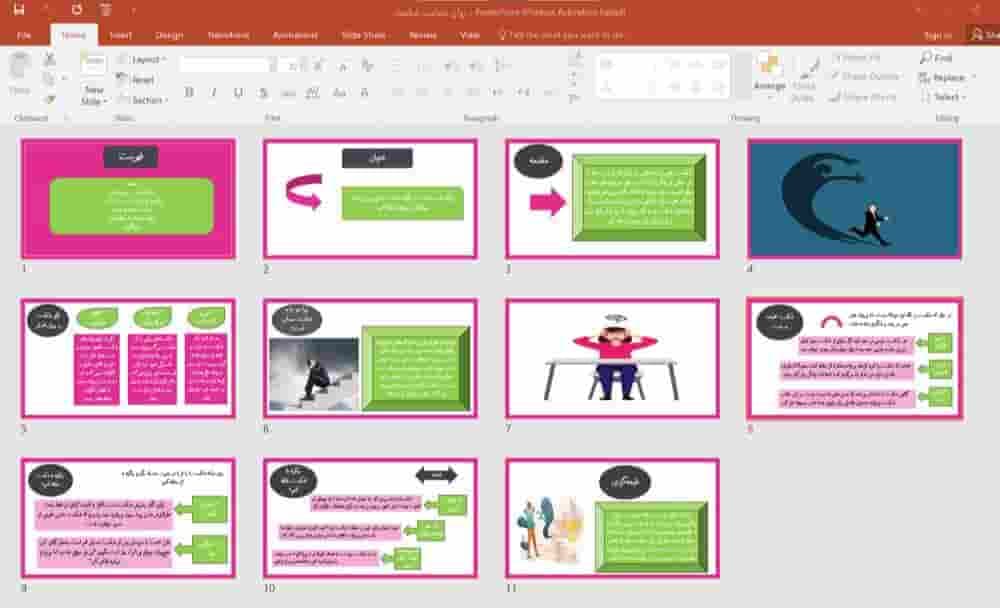Click the Cut scissors icon
1000x608 pixels.
50,59
